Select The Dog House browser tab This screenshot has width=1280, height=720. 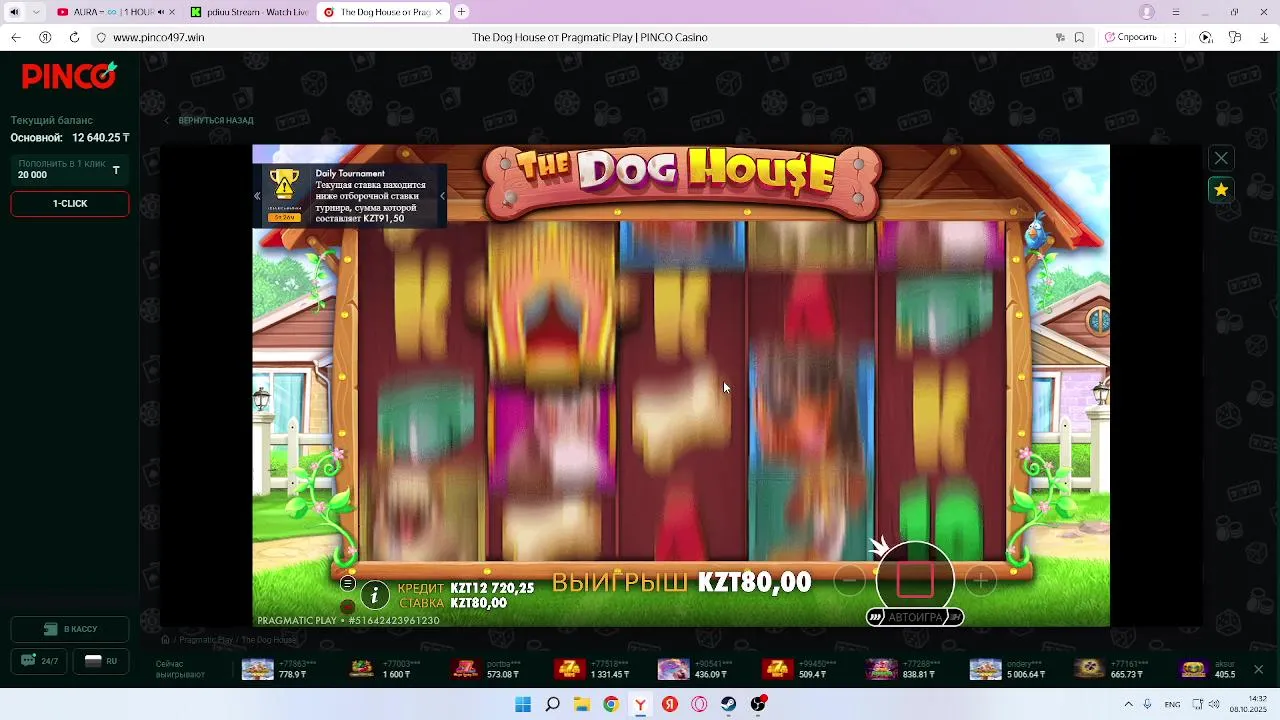(382, 12)
